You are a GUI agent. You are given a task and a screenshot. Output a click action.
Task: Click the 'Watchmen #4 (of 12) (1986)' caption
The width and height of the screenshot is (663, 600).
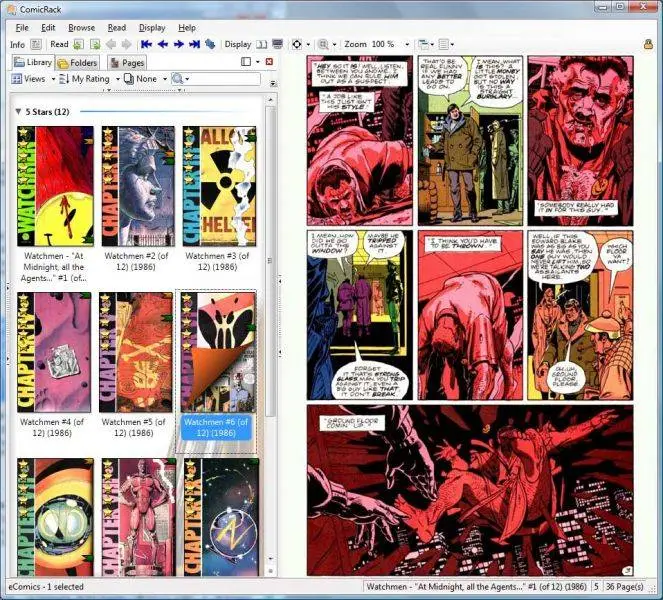52,427
